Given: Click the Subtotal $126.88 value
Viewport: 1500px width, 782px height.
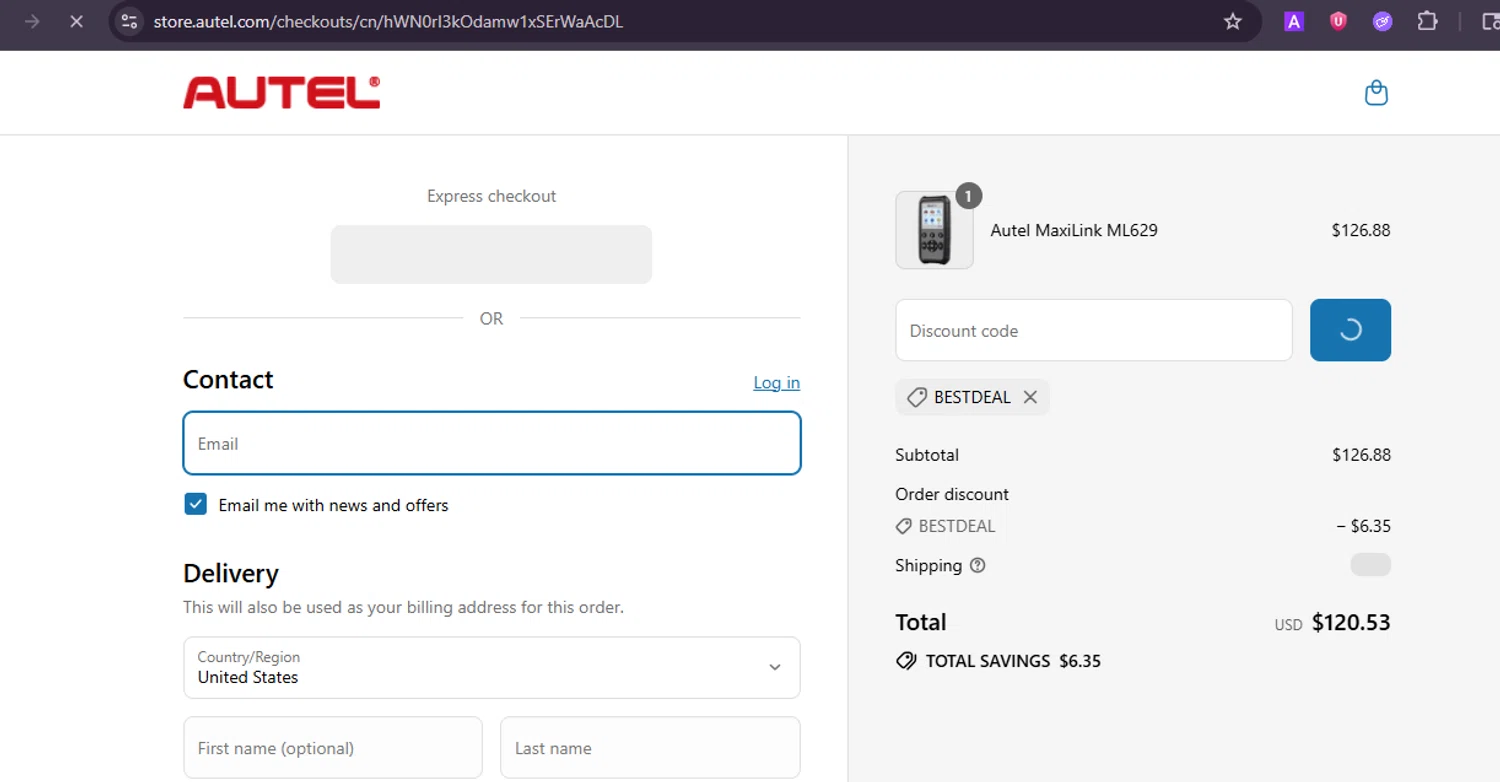Looking at the screenshot, I should [x=1361, y=455].
